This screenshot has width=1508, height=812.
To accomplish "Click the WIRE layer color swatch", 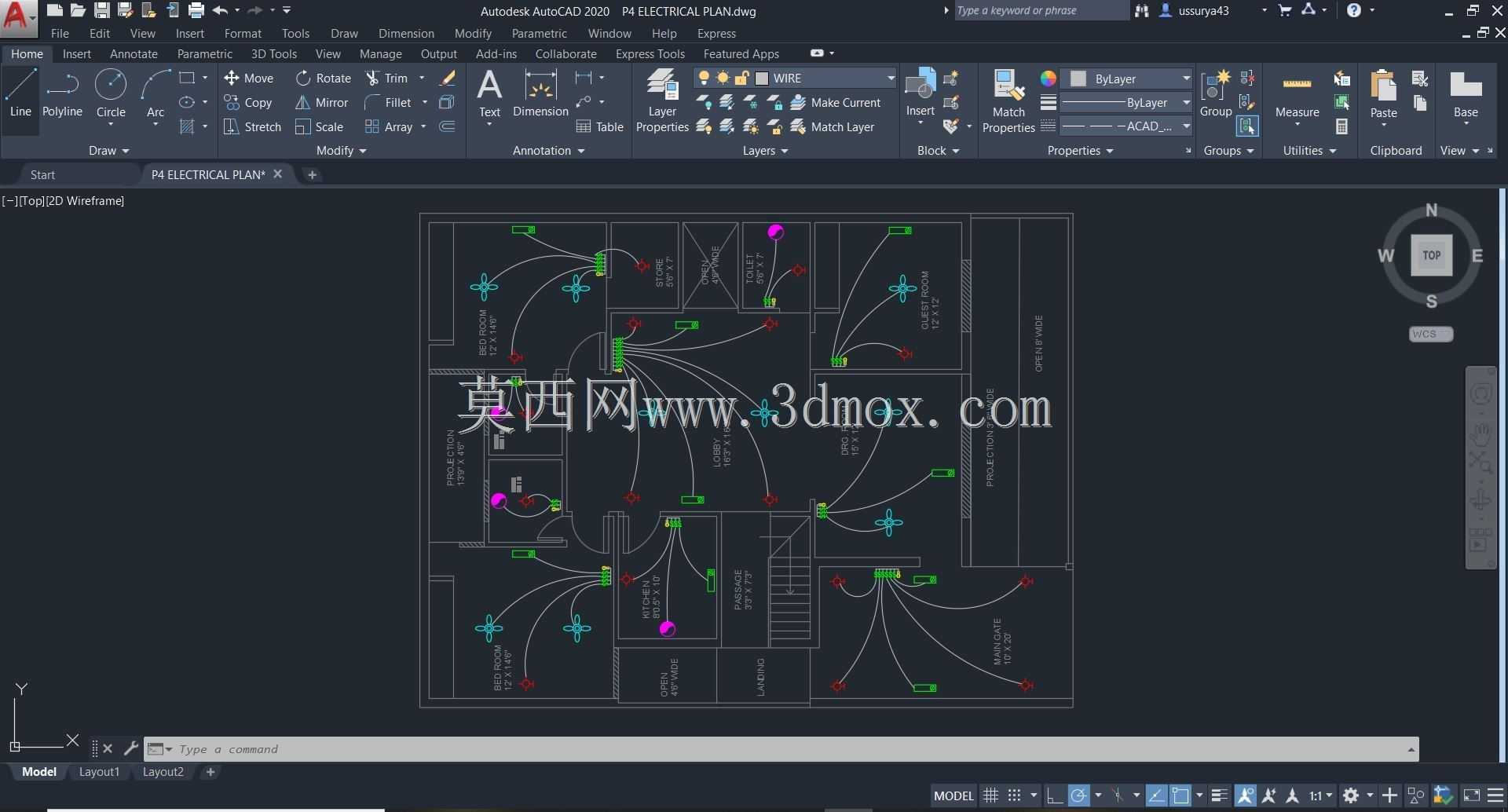I will coord(761,78).
